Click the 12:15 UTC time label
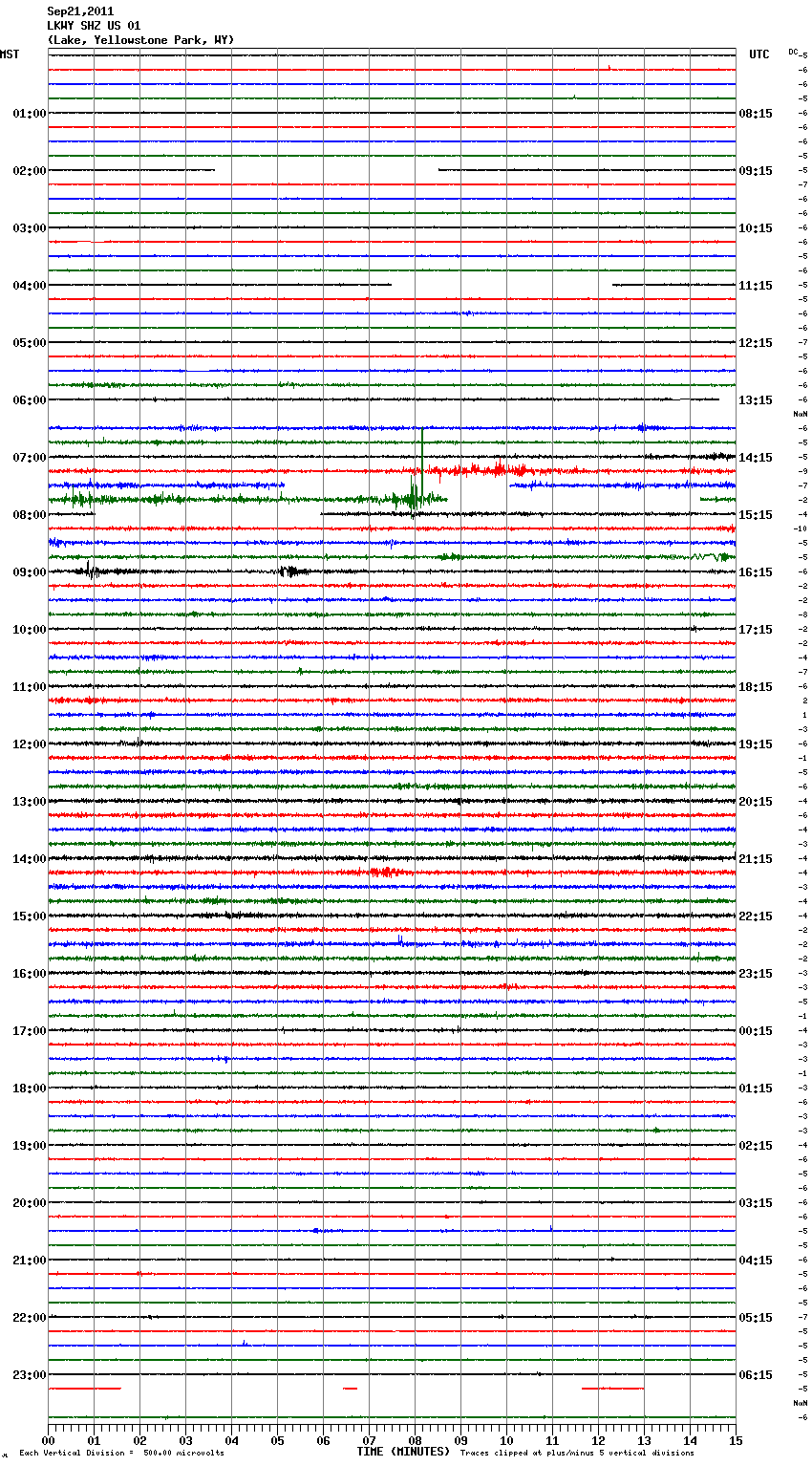Image resolution: width=812 pixels, height=1466 pixels. click(x=756, y=343)
